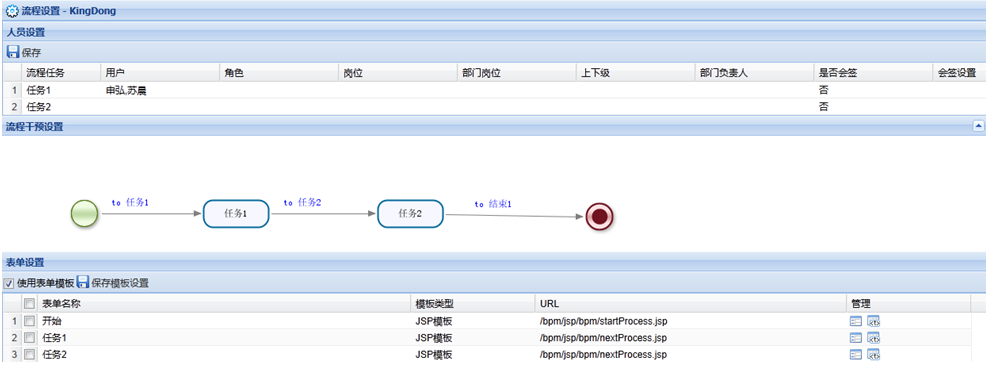Select the 任务1 node in flow diagram
This screenshot has height=371, width=986.
[x=236, y=213]
